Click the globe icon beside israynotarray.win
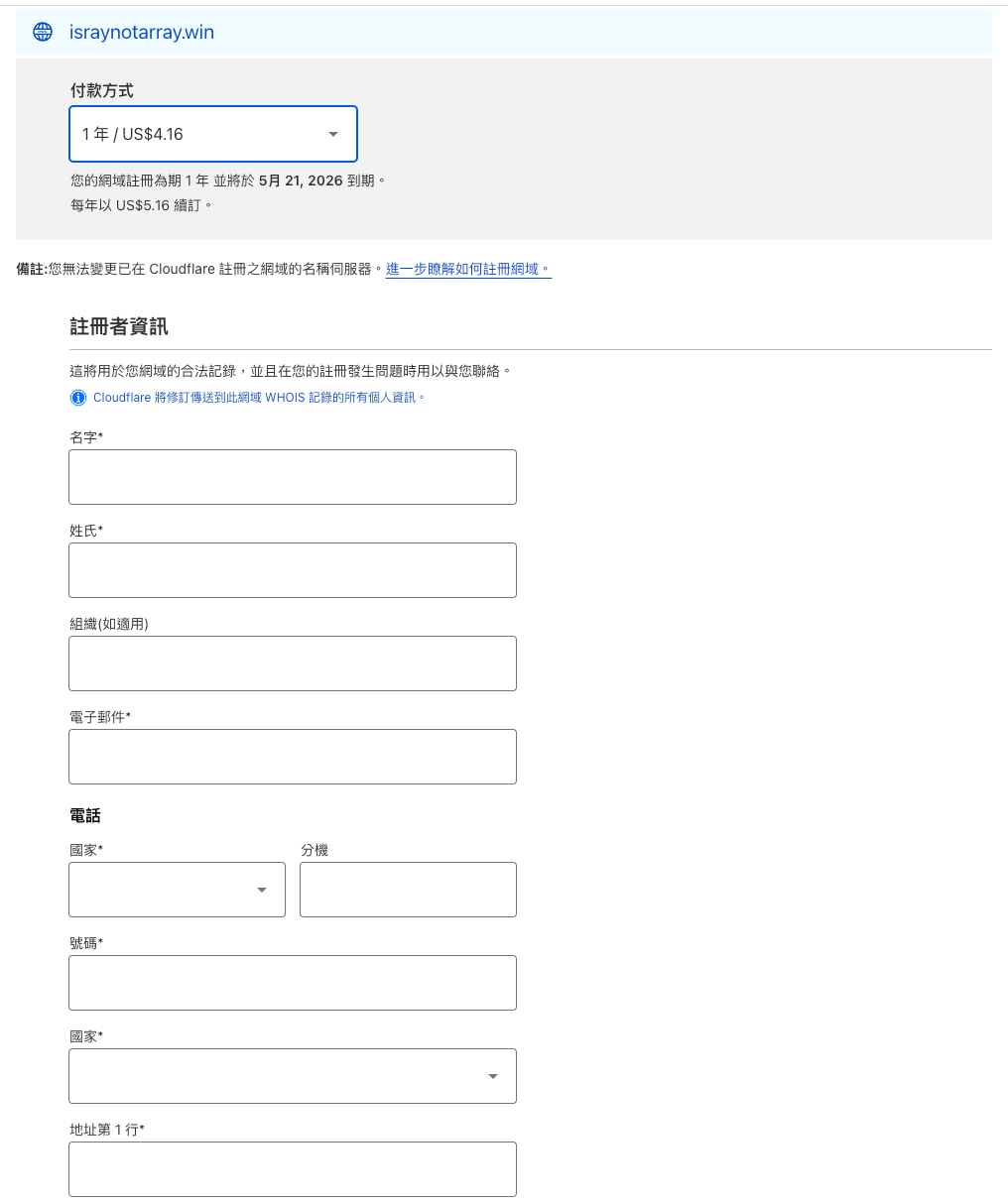Image resolution: width=1008 pixels, height=1204 pixels. click(43, 32)
